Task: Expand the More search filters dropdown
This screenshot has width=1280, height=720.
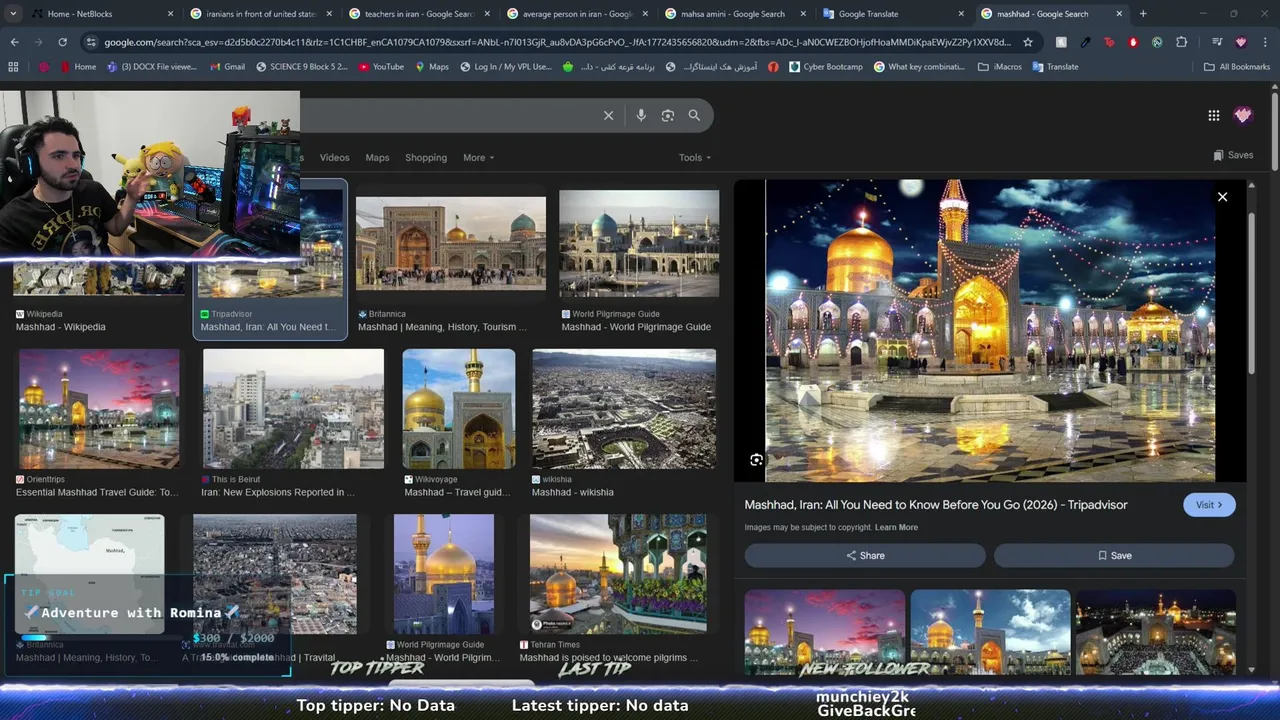Action: tap(478, 158)
